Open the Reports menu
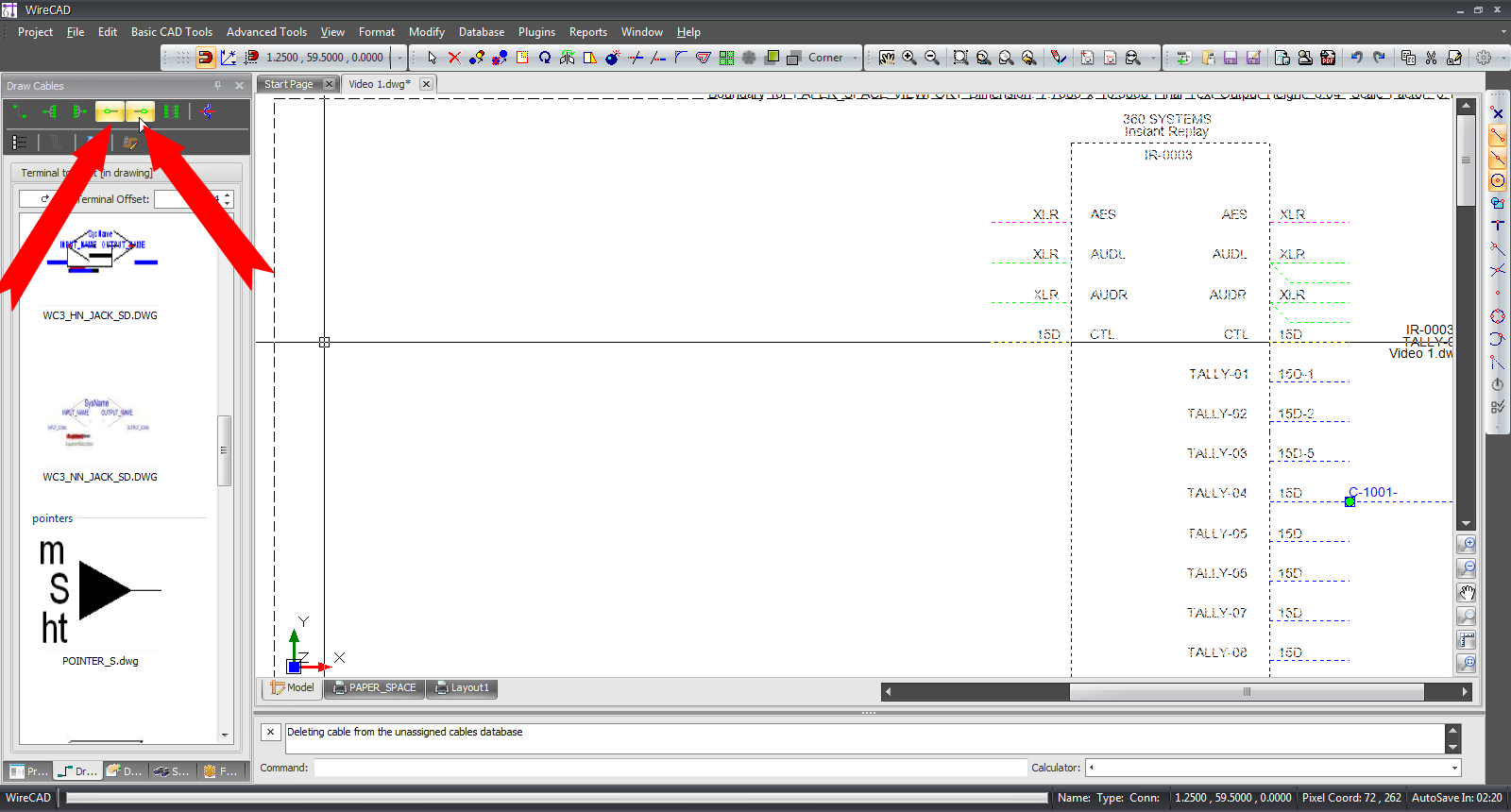The image size is (1511, 812). coord(587,32)
